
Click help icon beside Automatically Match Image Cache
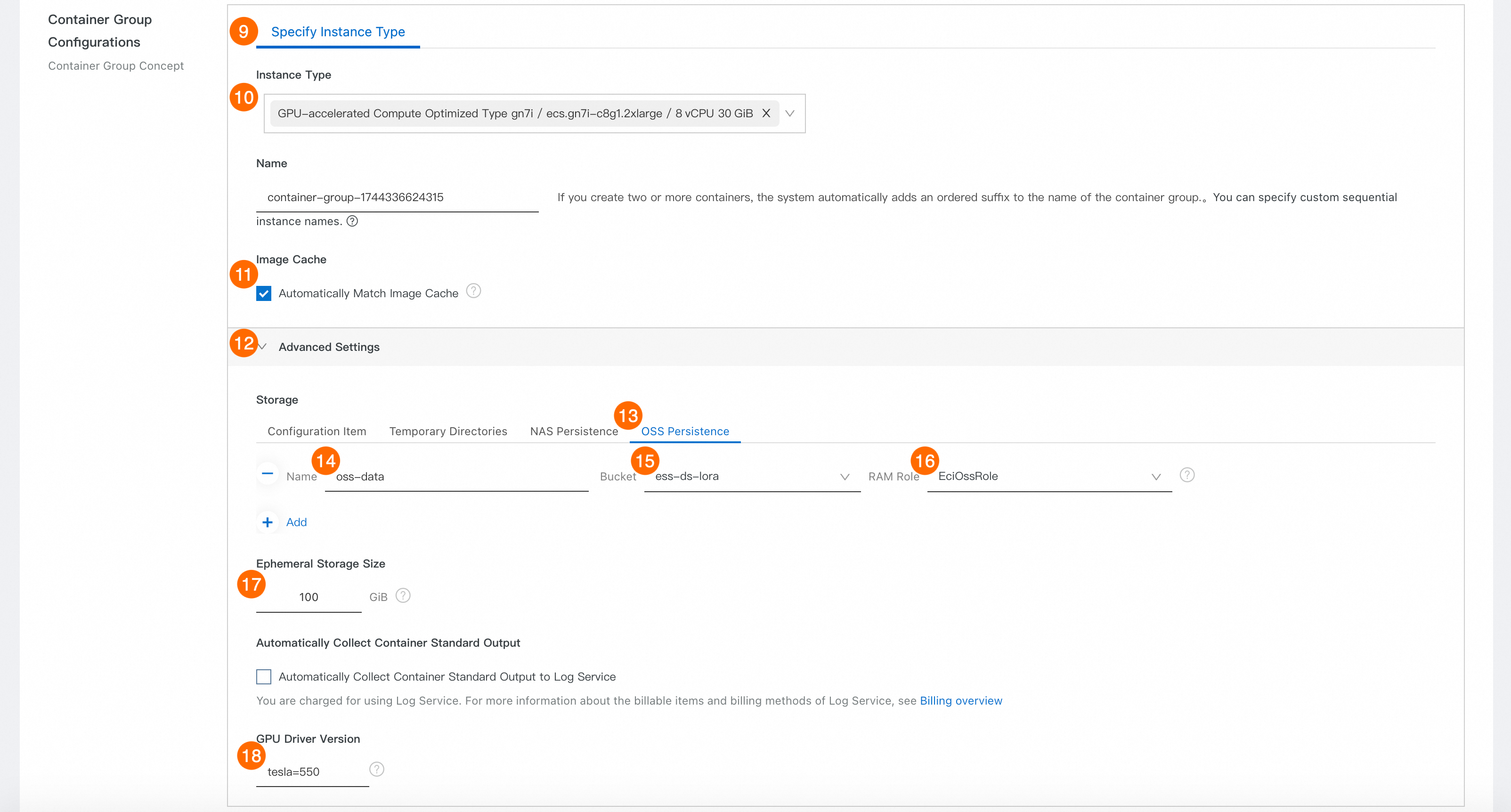[x=473, y=291]
